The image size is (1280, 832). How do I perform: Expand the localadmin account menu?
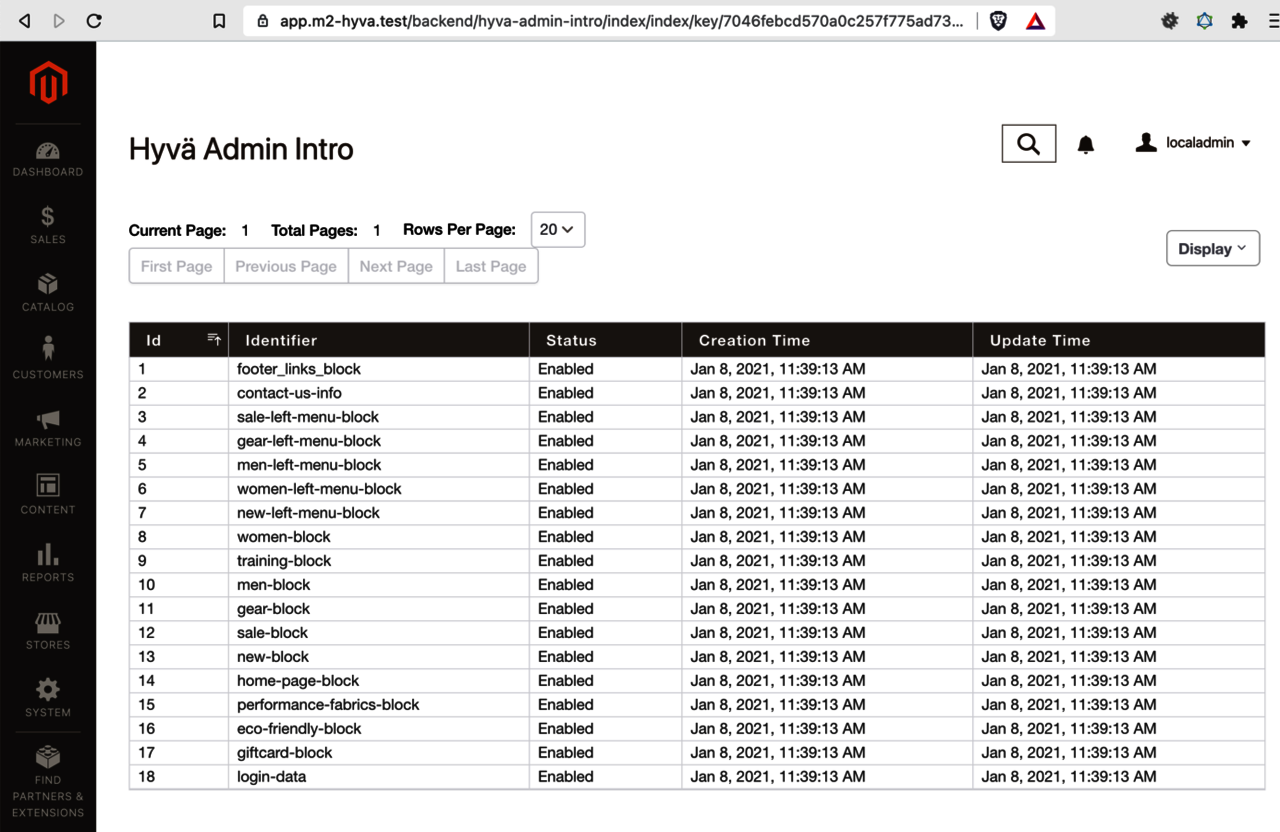1194,143
